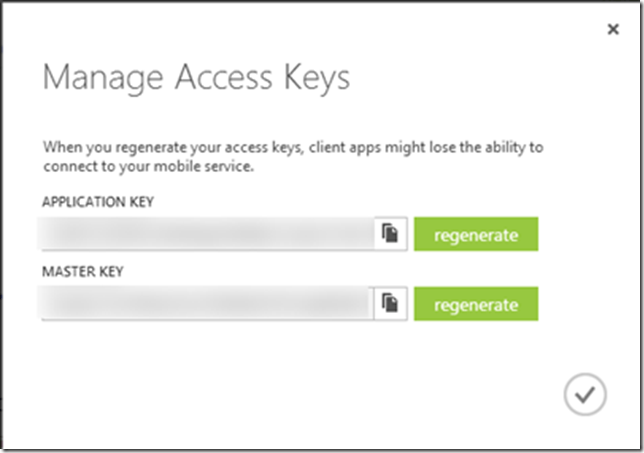
Task: Close the Manage Access Keys dialog
Action: (613, 30)
